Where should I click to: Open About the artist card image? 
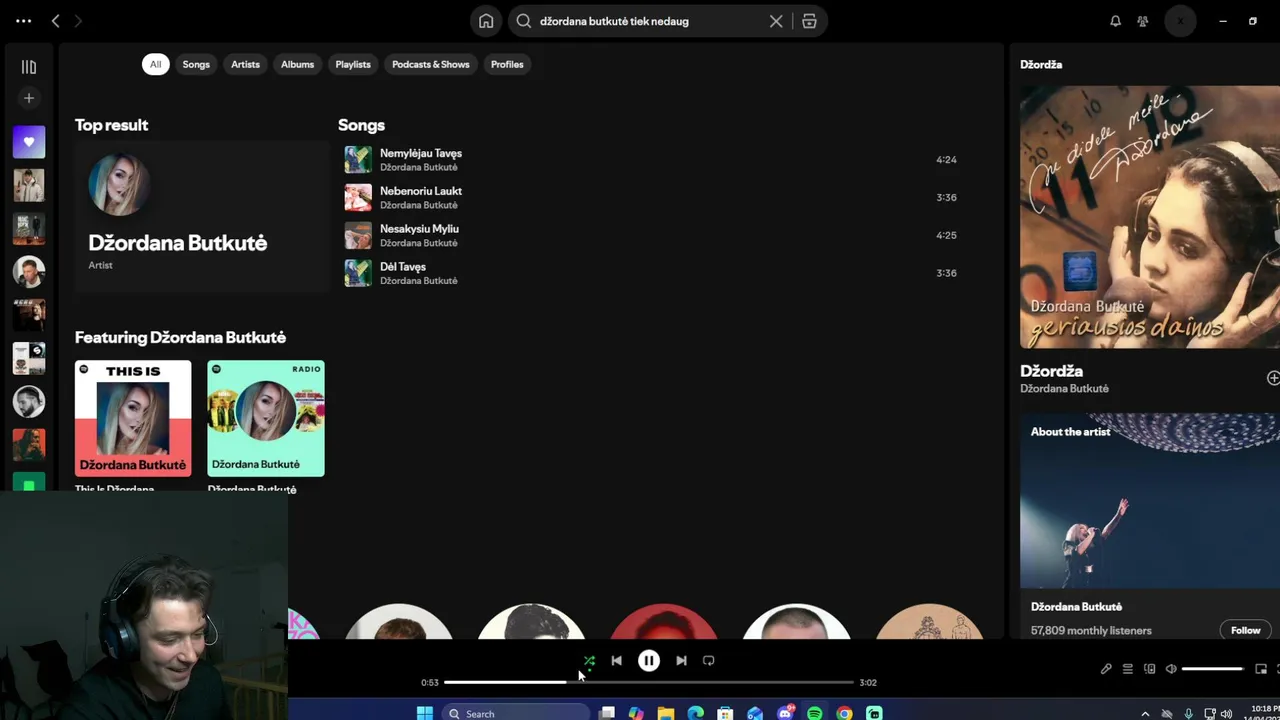[x=1150, y=502]
